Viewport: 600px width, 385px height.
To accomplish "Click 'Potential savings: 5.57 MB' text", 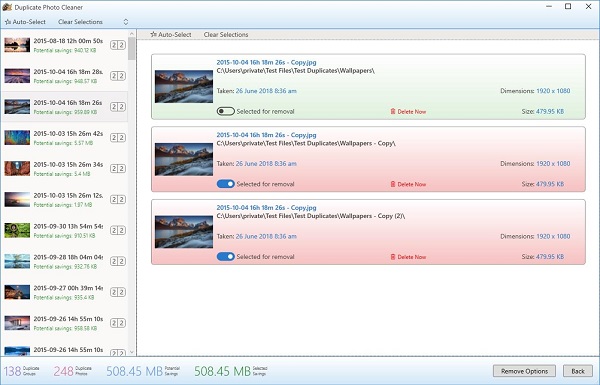I will click(x=63, y=143).
